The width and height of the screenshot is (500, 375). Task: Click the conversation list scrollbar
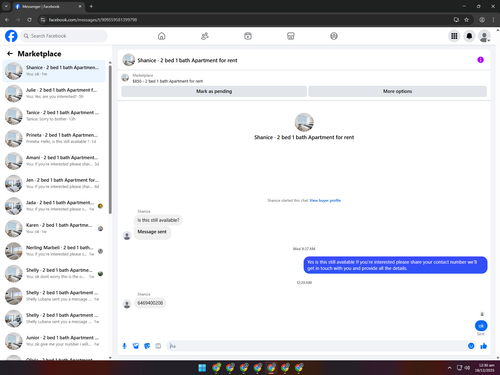tap(110, 140)
